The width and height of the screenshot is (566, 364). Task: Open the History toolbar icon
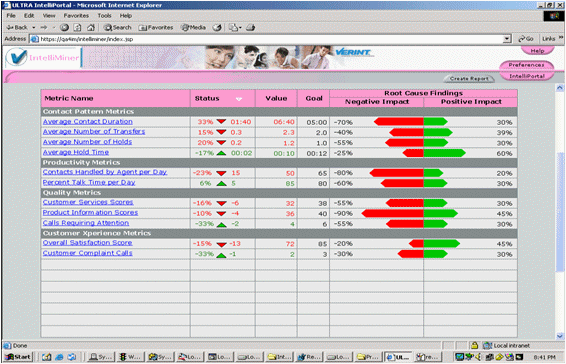tap(217, 27)
